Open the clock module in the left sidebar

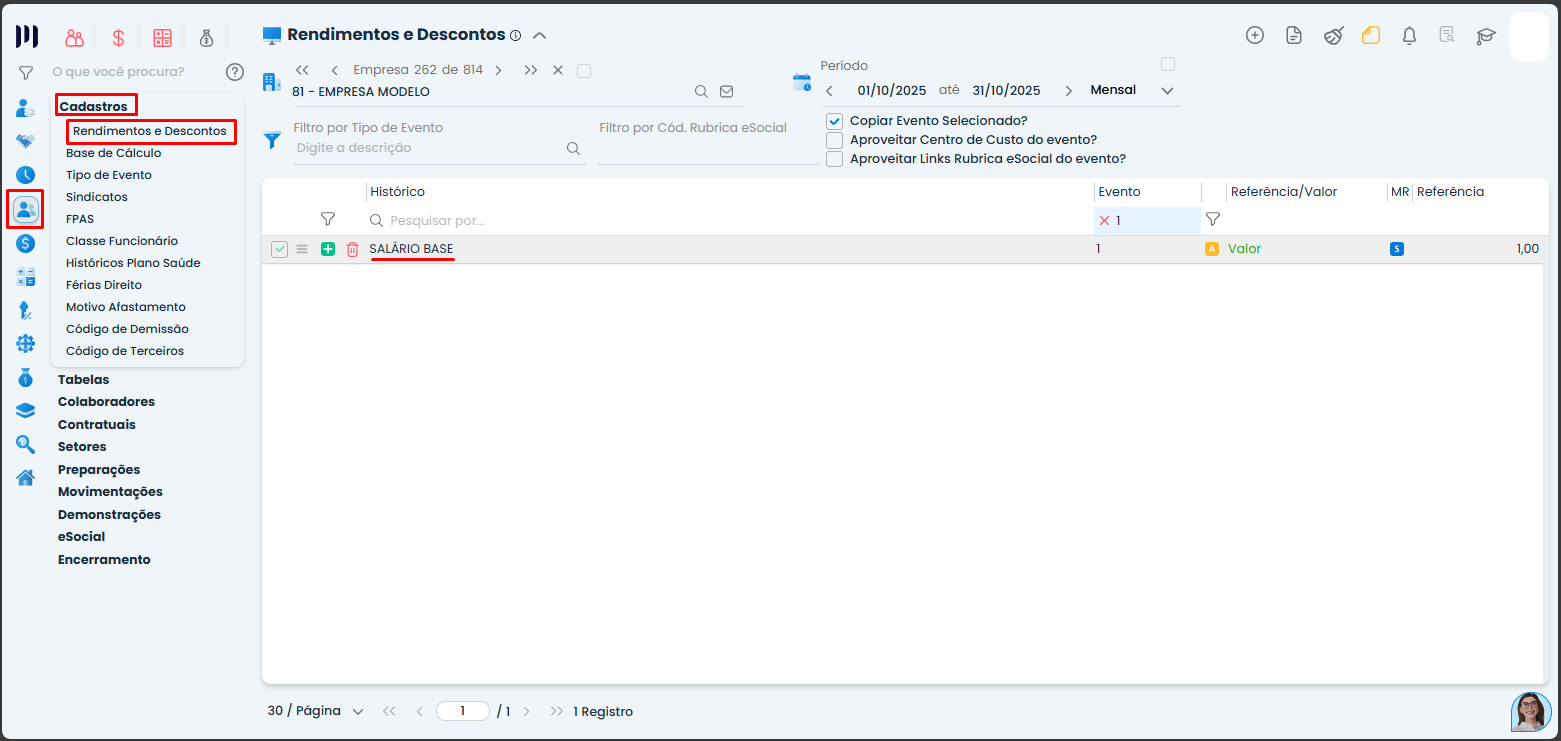tap(25, 175)
